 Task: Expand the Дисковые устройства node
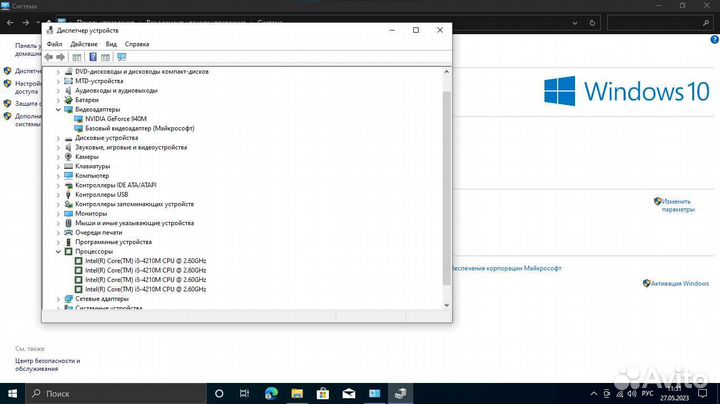click(x=58, y=138)
